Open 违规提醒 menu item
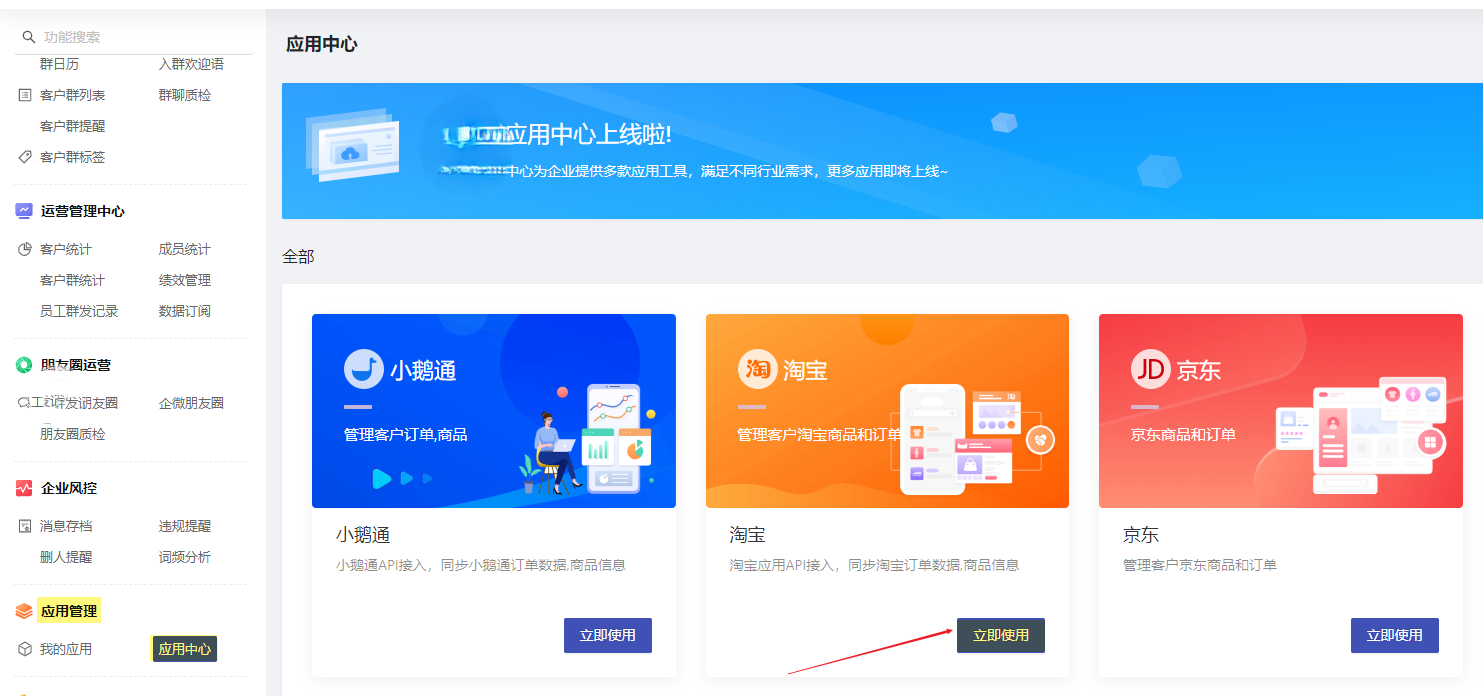The height and width of the screenshot is (696, 1483). (x=185, y=526)
